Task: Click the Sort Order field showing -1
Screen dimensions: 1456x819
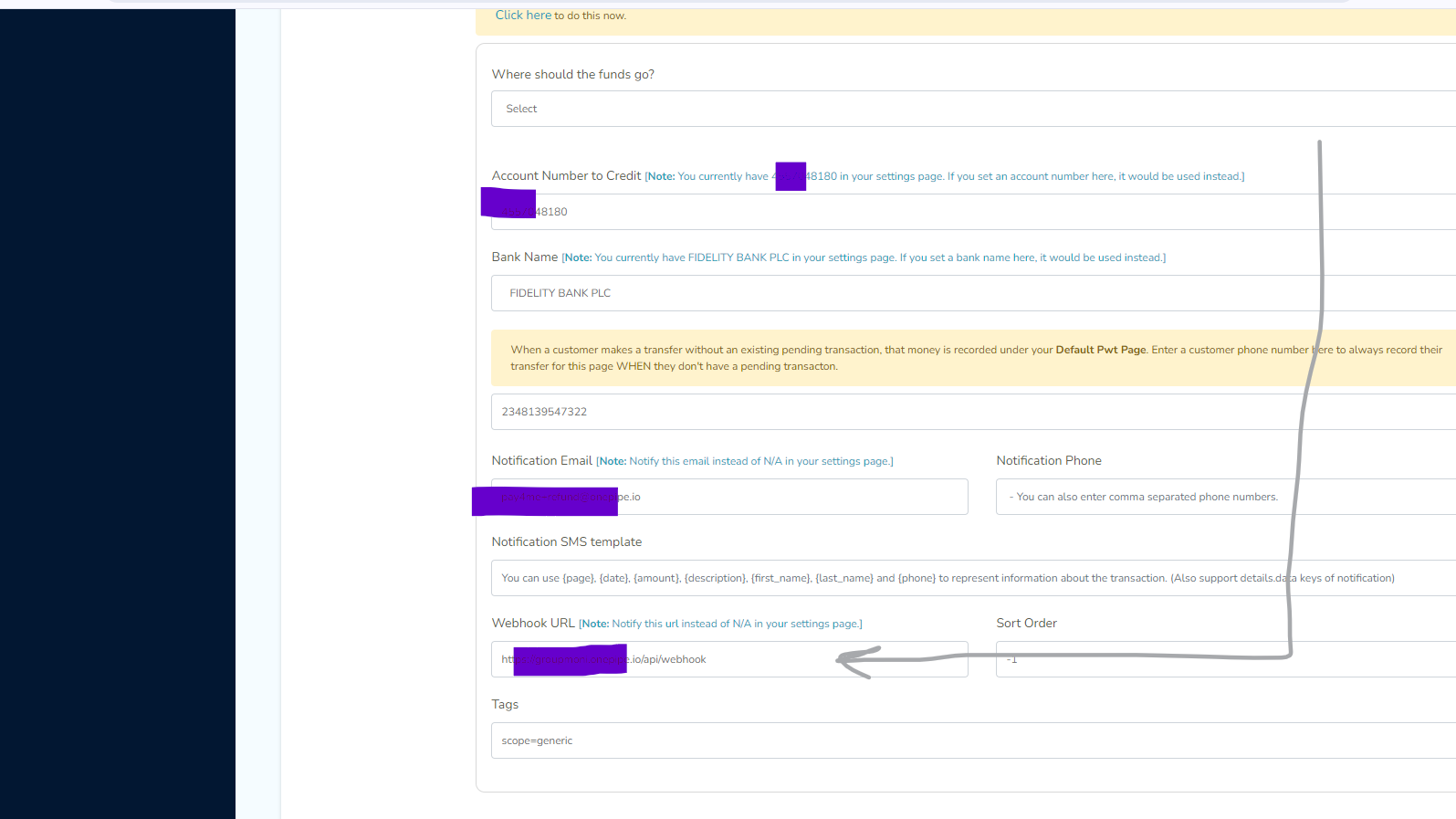Action: pyautogui.click(x=1226, y=659)
